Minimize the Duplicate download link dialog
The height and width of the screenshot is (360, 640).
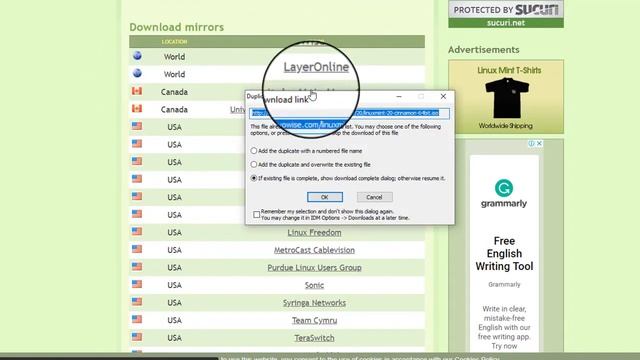pyautogui.click(x=399, y=96)
